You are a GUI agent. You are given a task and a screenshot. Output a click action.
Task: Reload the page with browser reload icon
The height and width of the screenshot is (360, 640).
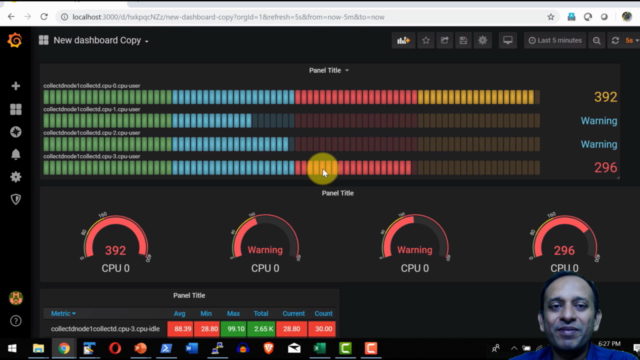(x=44, y=17)
